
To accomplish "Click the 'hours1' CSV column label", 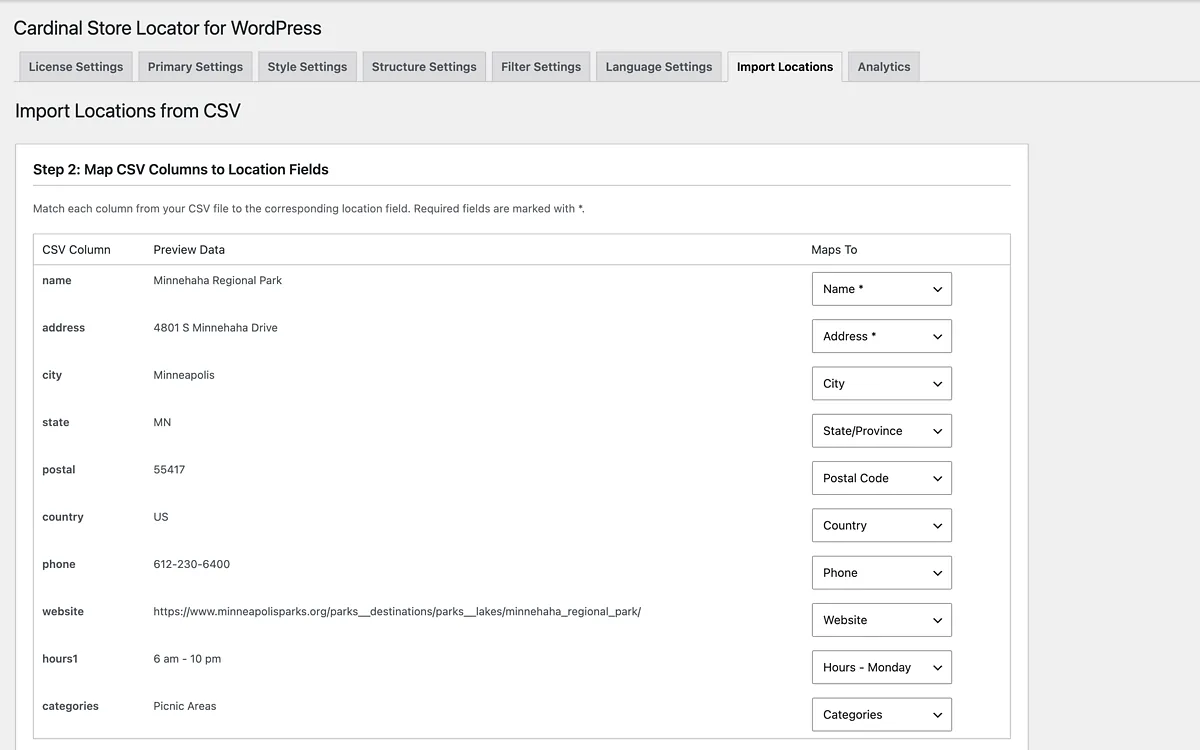I will coord(59,659).
